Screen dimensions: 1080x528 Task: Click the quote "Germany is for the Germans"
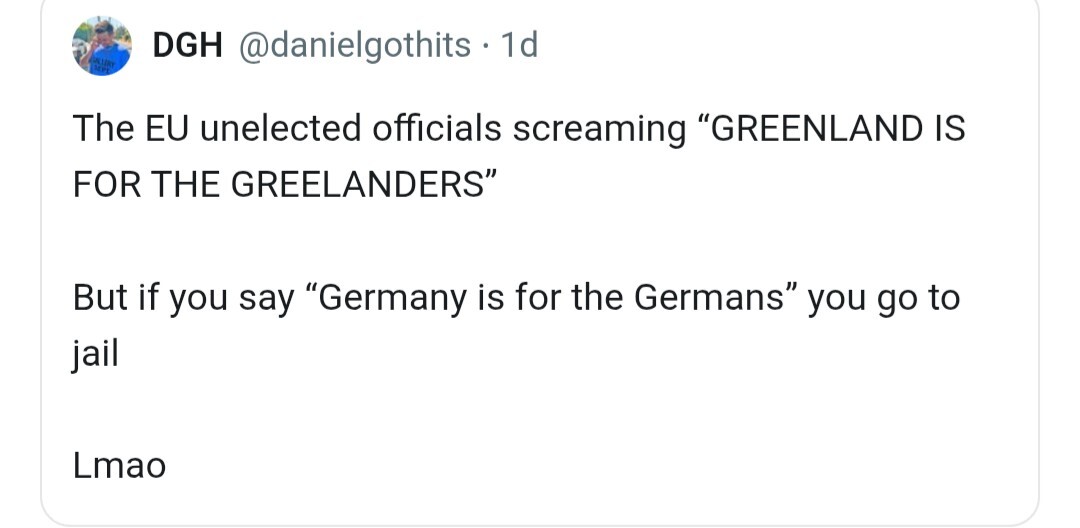click(550, 298)
